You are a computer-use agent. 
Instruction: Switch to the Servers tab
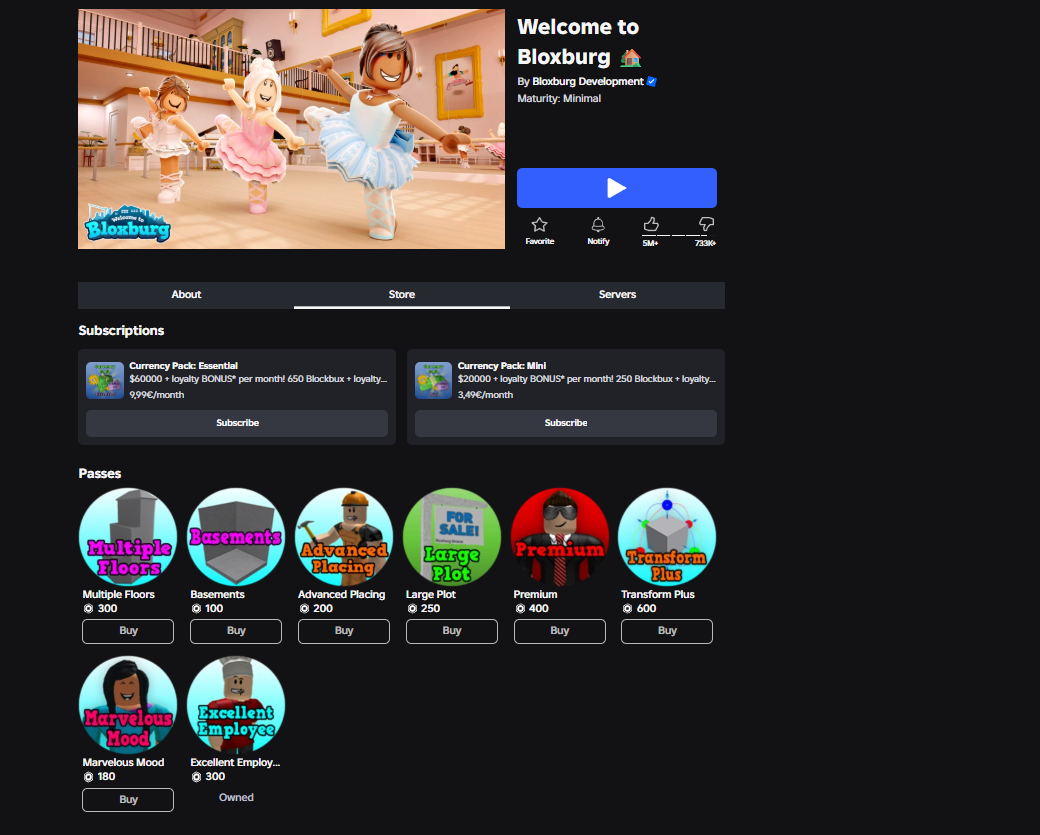point(617,294)
